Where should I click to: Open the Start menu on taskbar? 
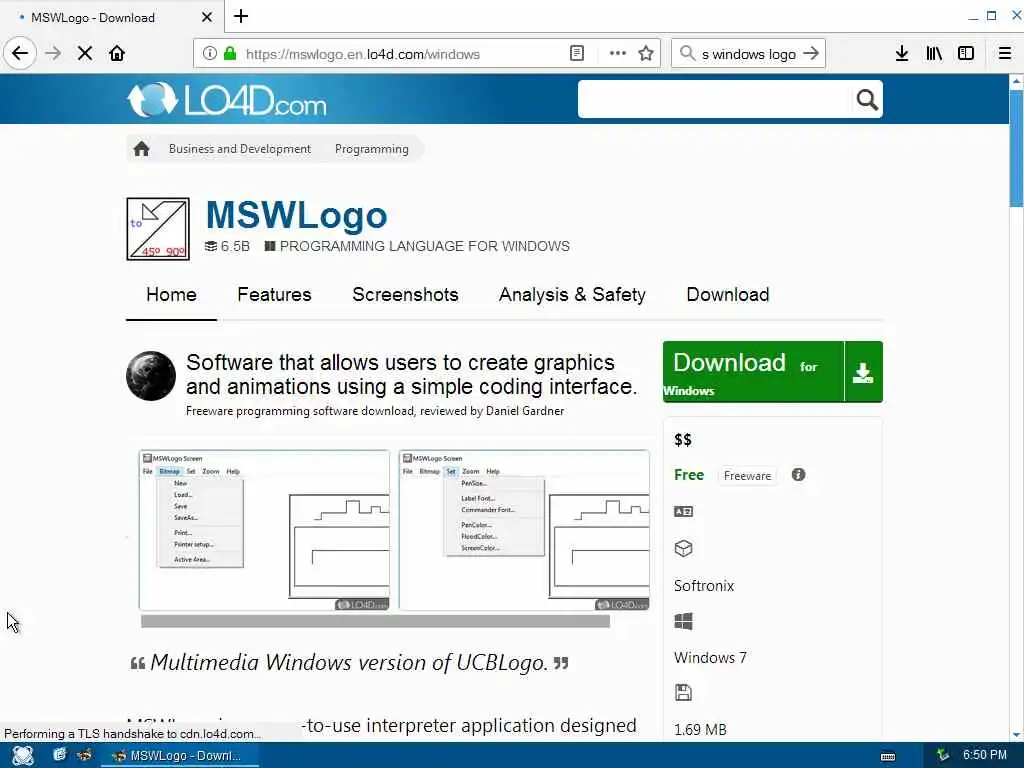click(23, 756)
